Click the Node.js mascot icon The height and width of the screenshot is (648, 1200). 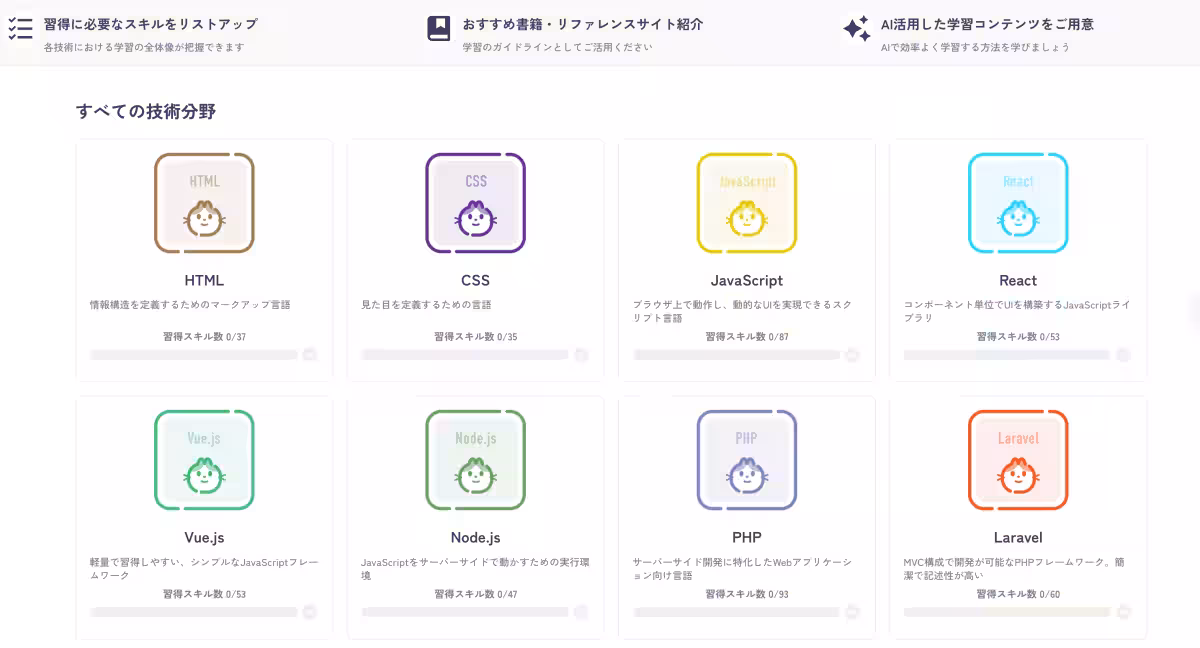[475, 461]
